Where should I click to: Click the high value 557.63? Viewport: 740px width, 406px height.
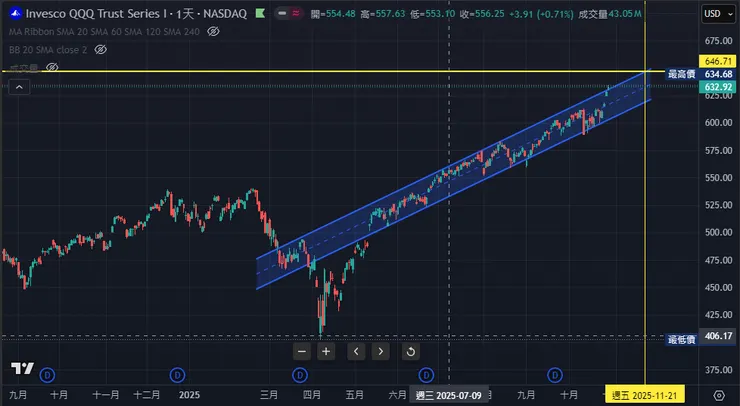pos(390,14)
